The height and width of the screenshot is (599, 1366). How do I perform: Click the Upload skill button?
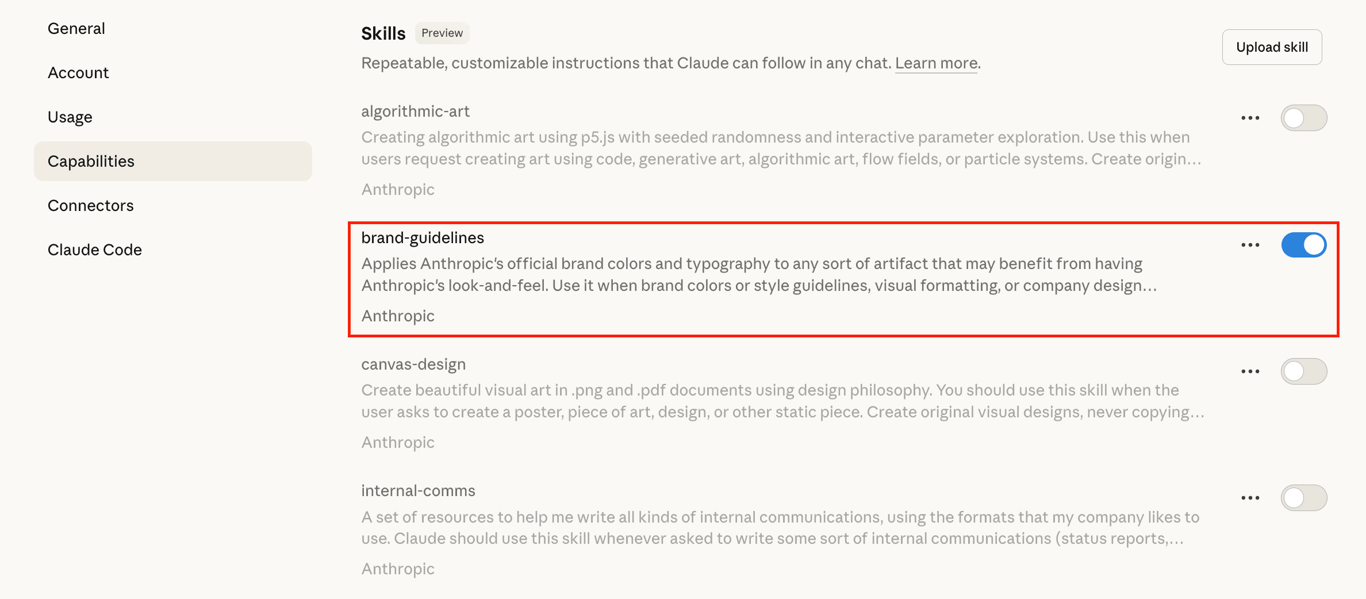click(1271, 46)
